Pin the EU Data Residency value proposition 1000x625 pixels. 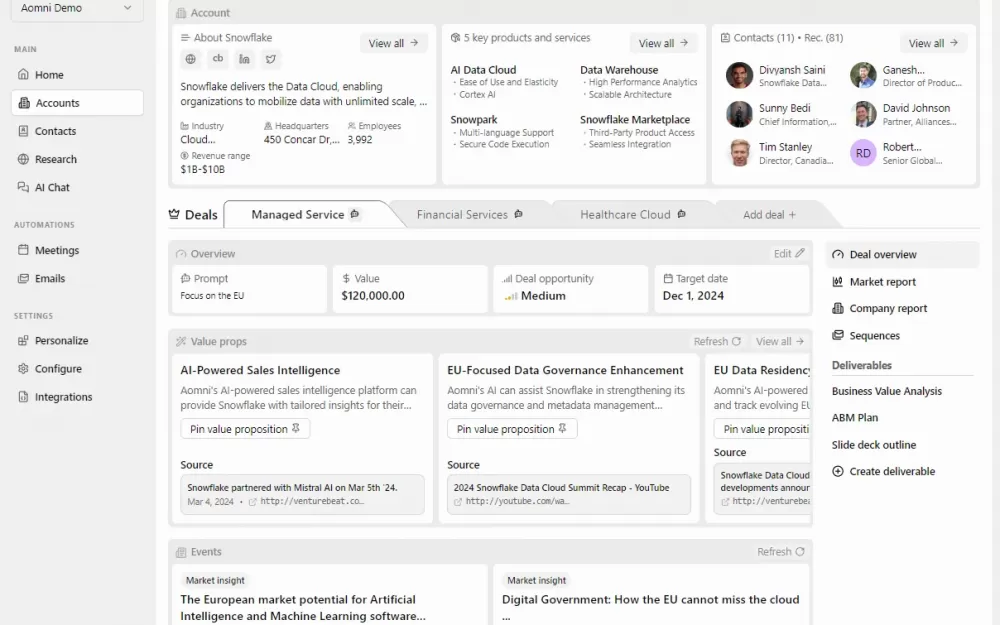coord(763,429)
